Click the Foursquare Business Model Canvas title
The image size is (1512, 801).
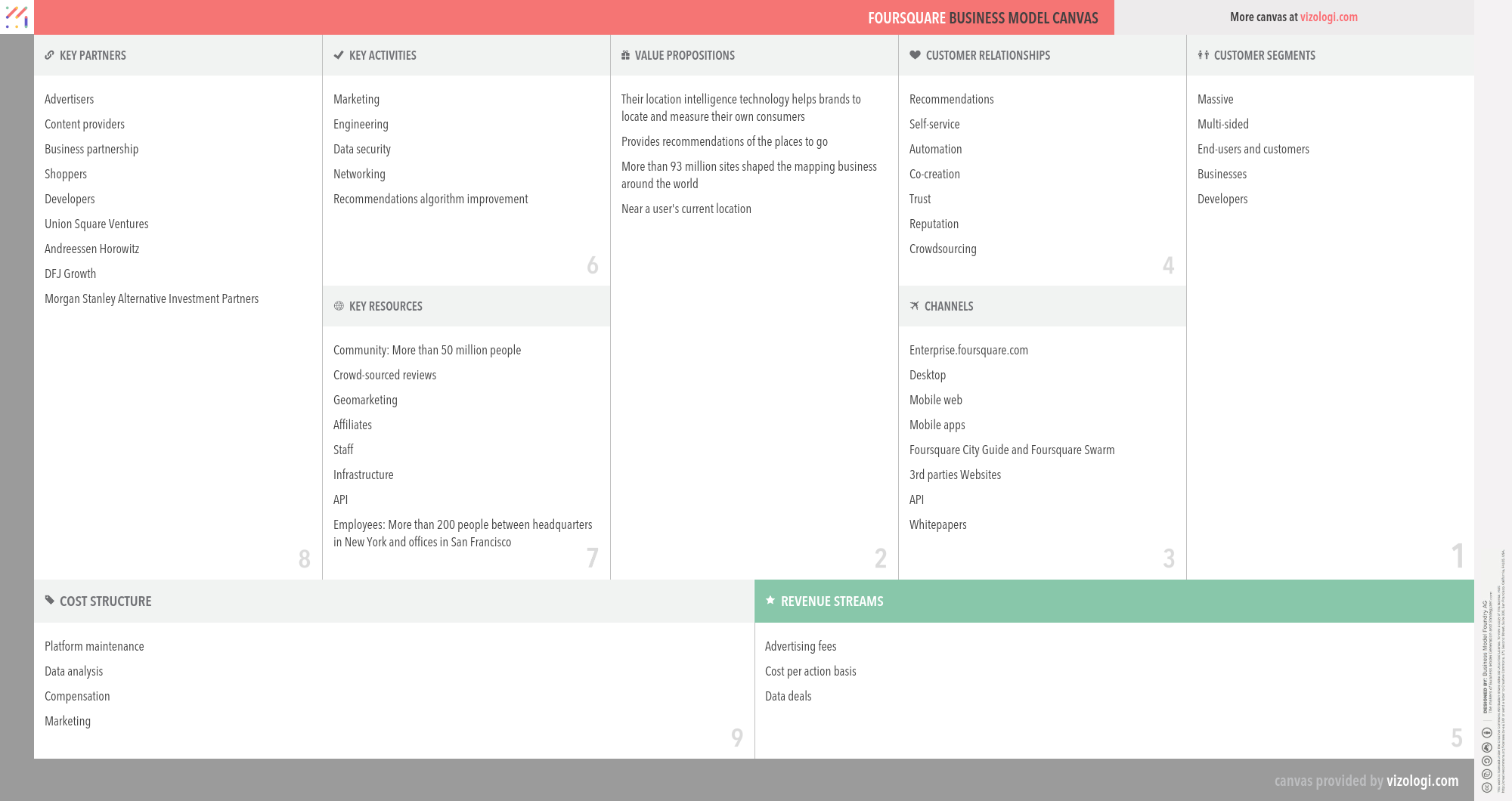tap(983, 18)
